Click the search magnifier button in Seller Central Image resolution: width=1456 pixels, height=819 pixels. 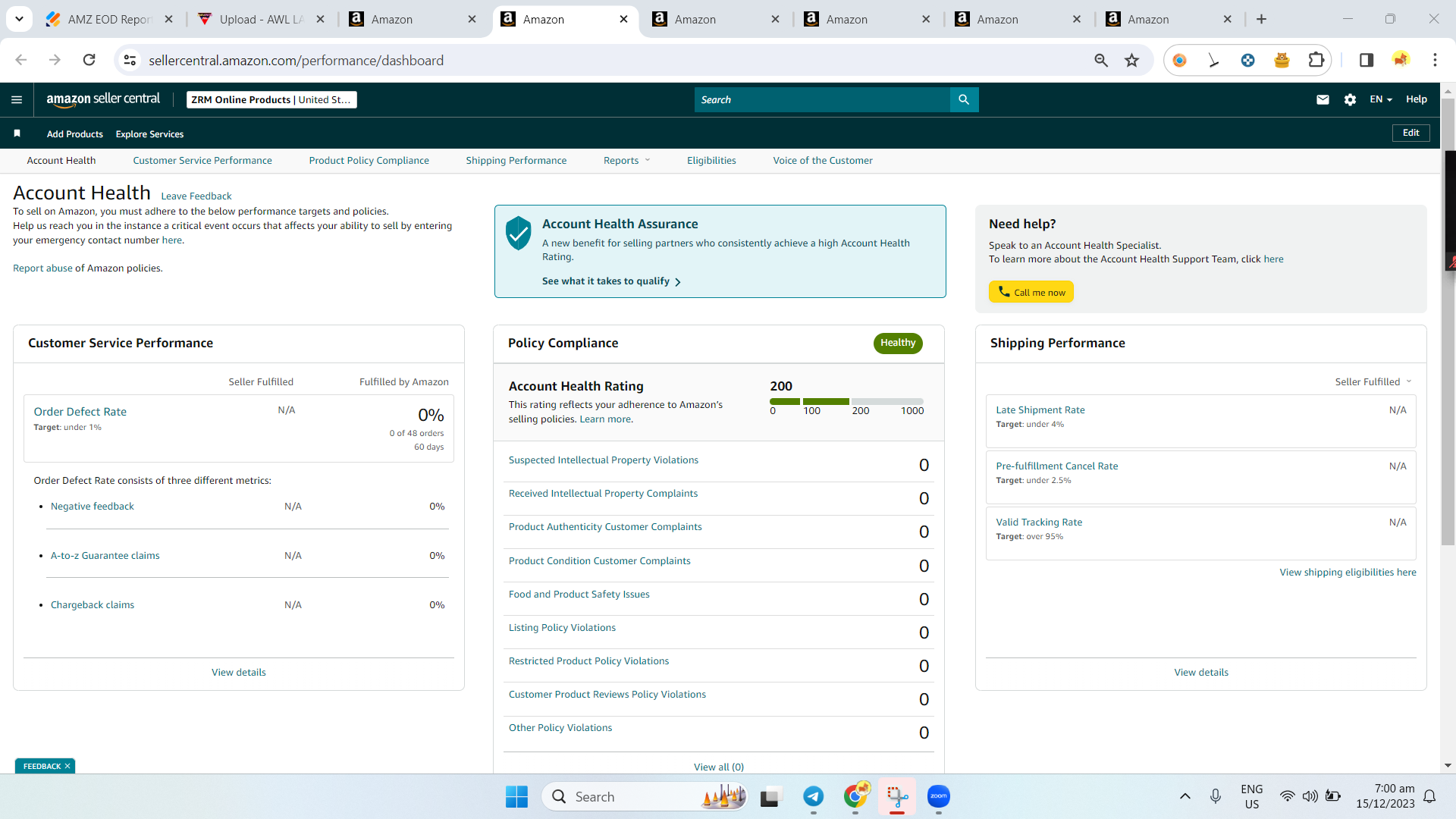(x=964, y=99)
